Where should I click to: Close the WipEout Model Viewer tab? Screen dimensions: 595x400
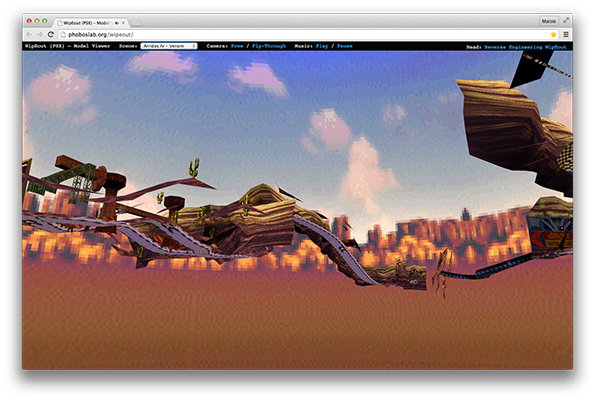coord(123,23)
